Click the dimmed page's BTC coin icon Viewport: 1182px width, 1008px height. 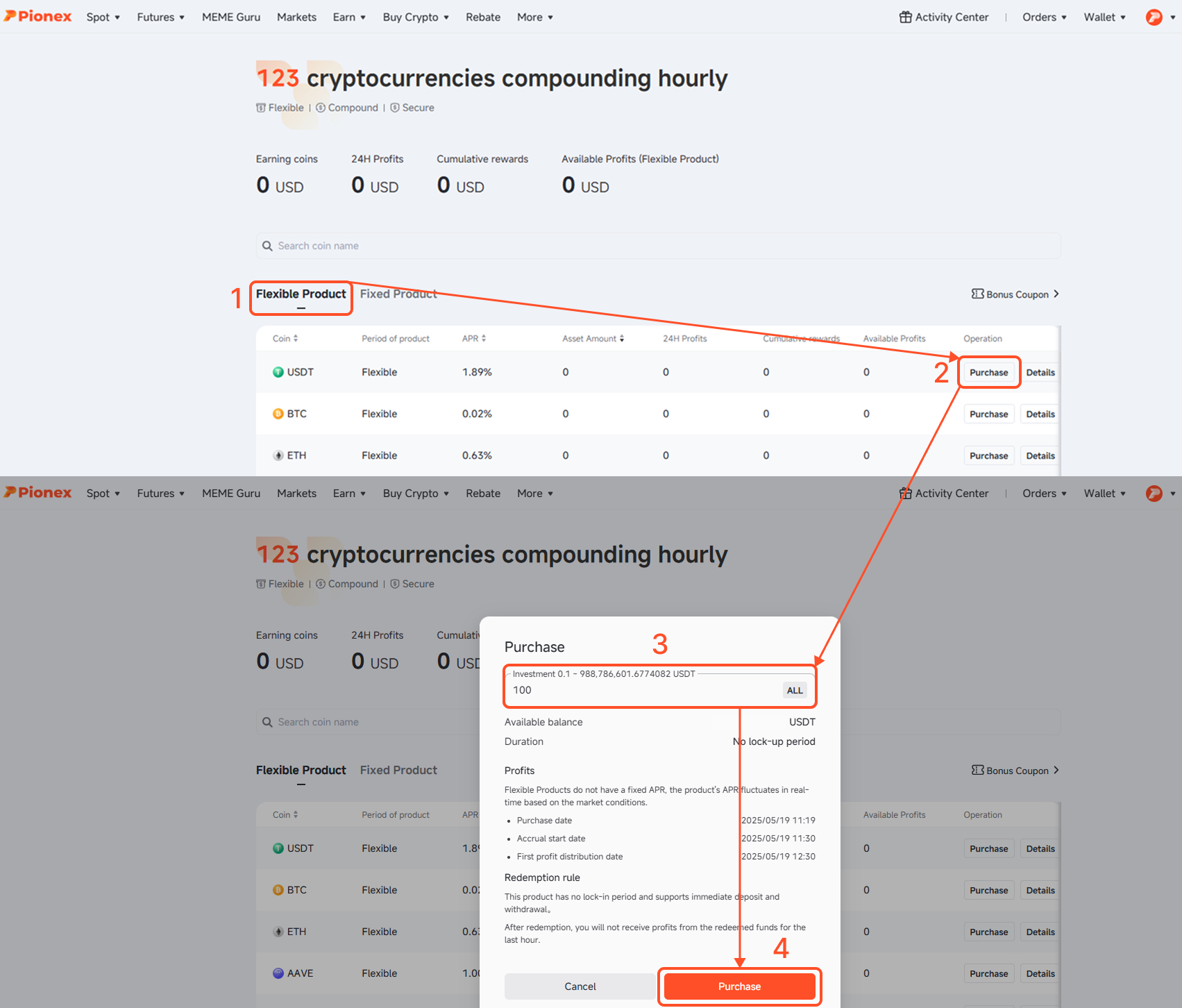pos(278,890)
